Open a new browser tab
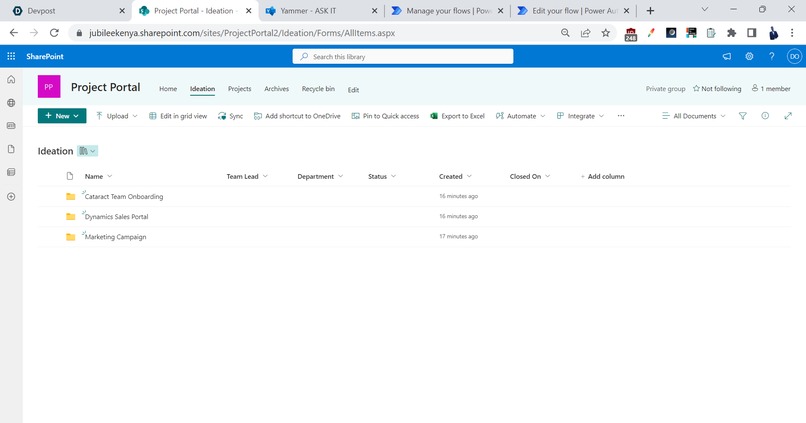The image size is (806, 423). click(650, 11)
